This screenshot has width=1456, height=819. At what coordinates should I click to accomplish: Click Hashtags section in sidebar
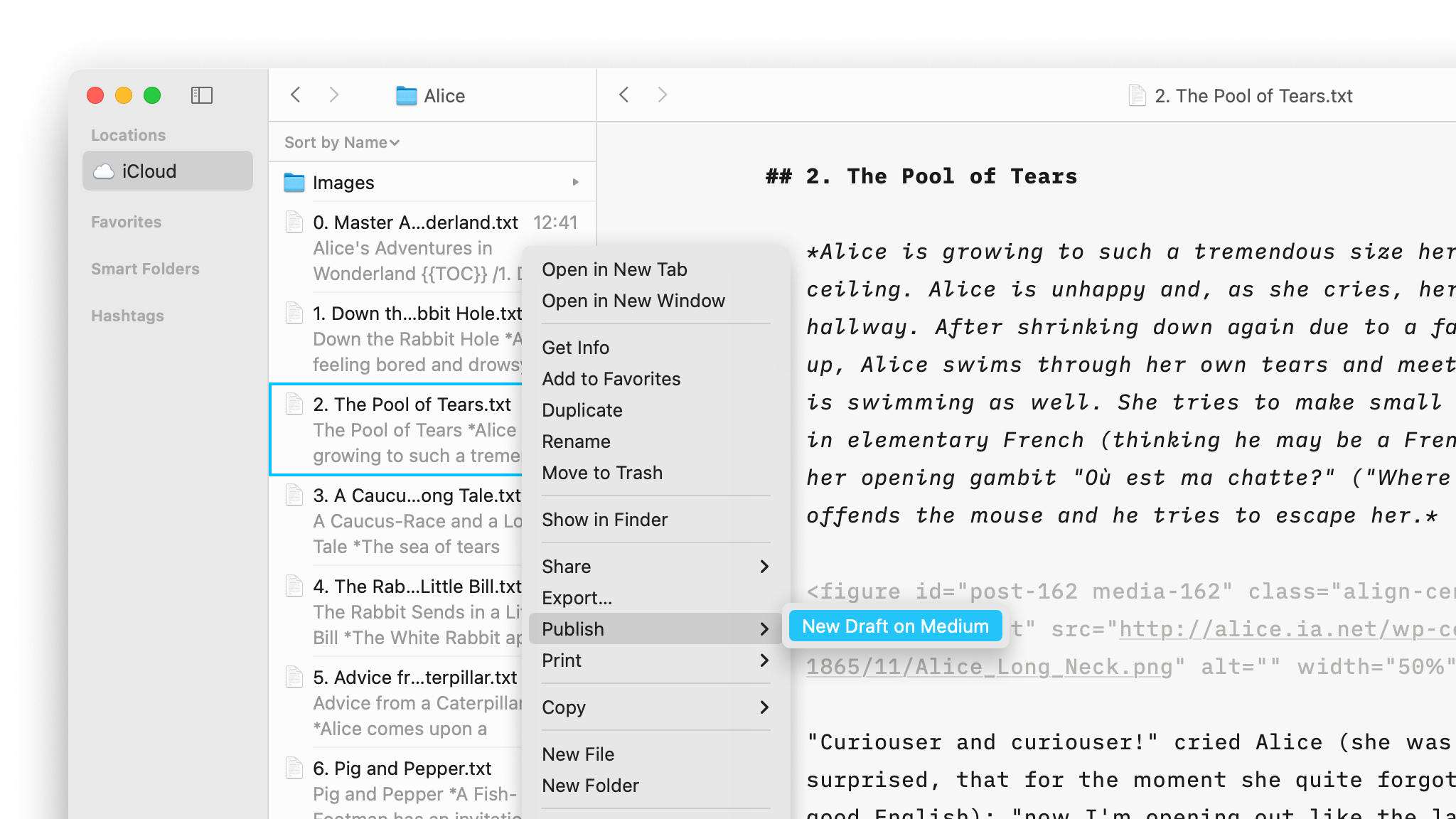tap(128, 316)
